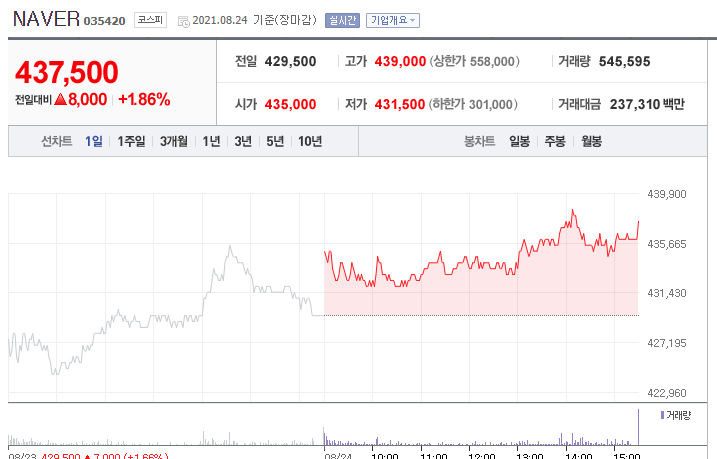Click the trading value 237,310 백만
The image size is (717, 459).
tap(647, 104)
